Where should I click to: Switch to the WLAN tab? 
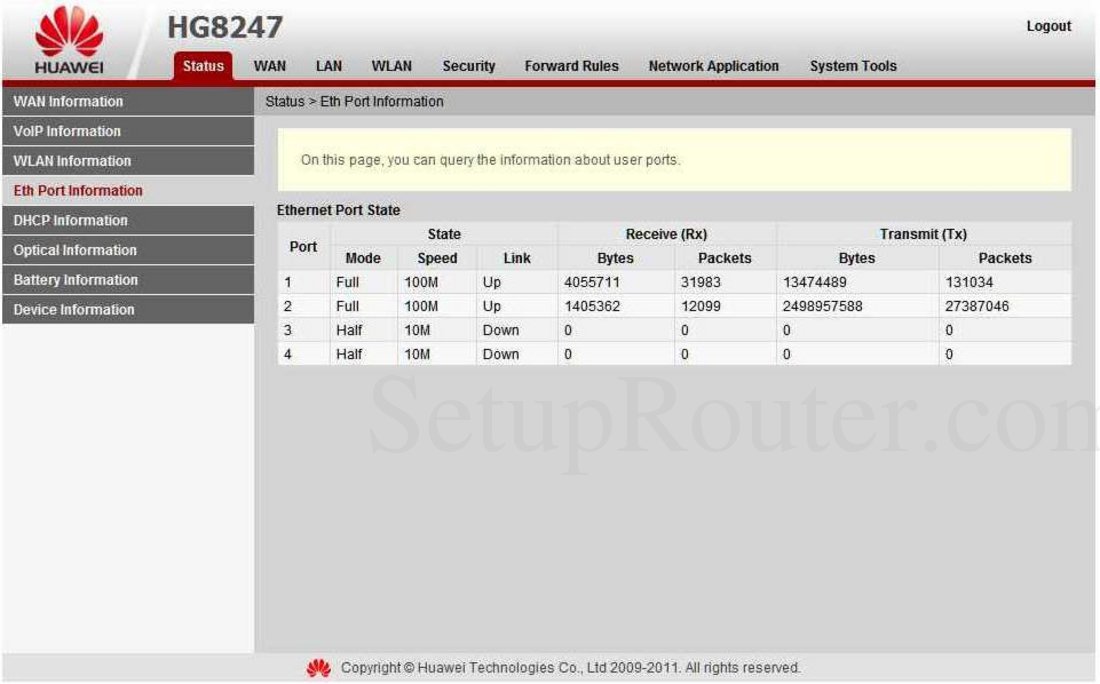391,66
